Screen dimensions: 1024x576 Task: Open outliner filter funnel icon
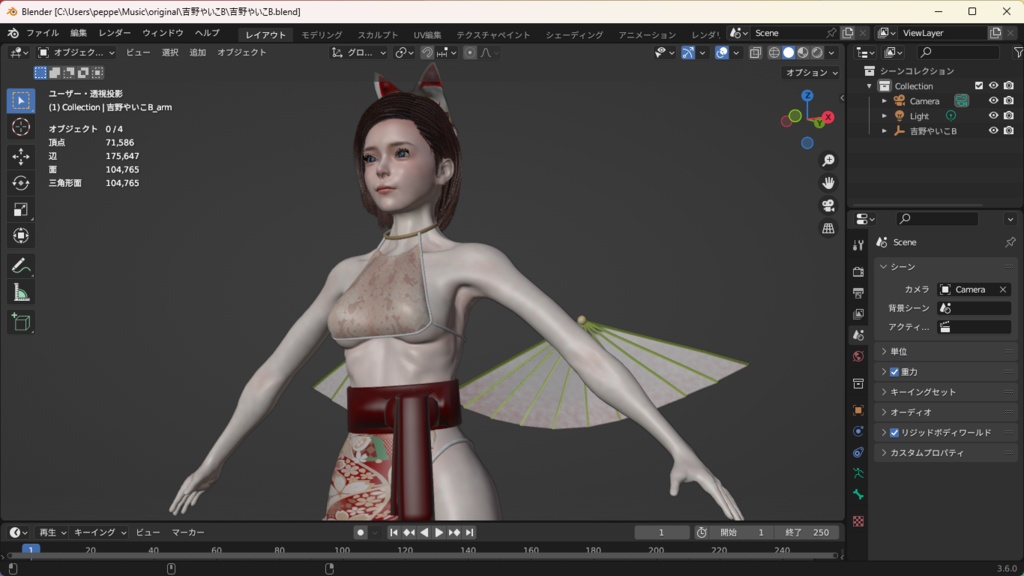[x=1017, y=52]
